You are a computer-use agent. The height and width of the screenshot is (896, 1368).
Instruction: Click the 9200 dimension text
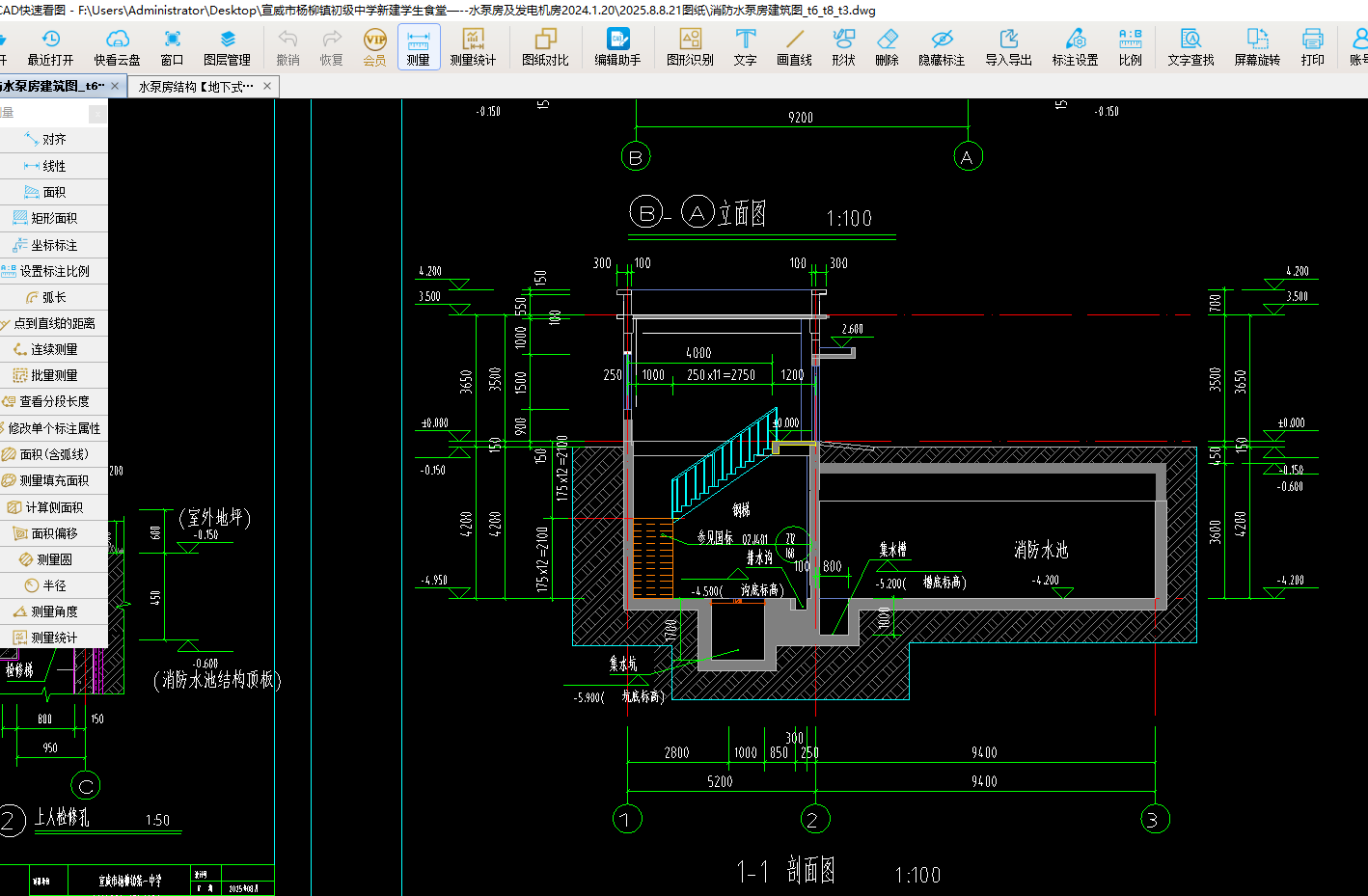801,118
